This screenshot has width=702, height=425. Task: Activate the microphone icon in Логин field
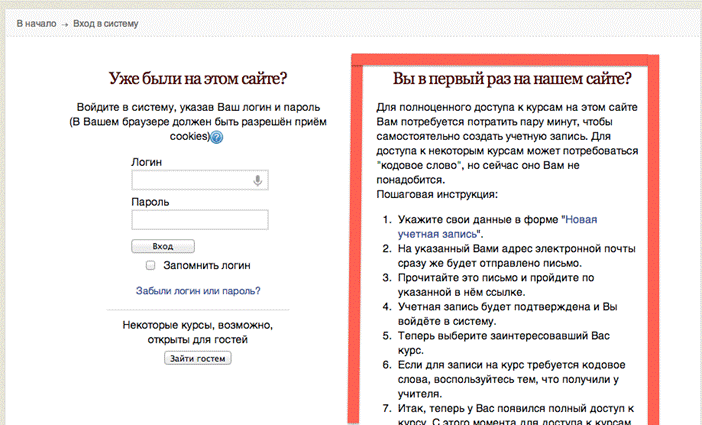[x=257, y=180]
